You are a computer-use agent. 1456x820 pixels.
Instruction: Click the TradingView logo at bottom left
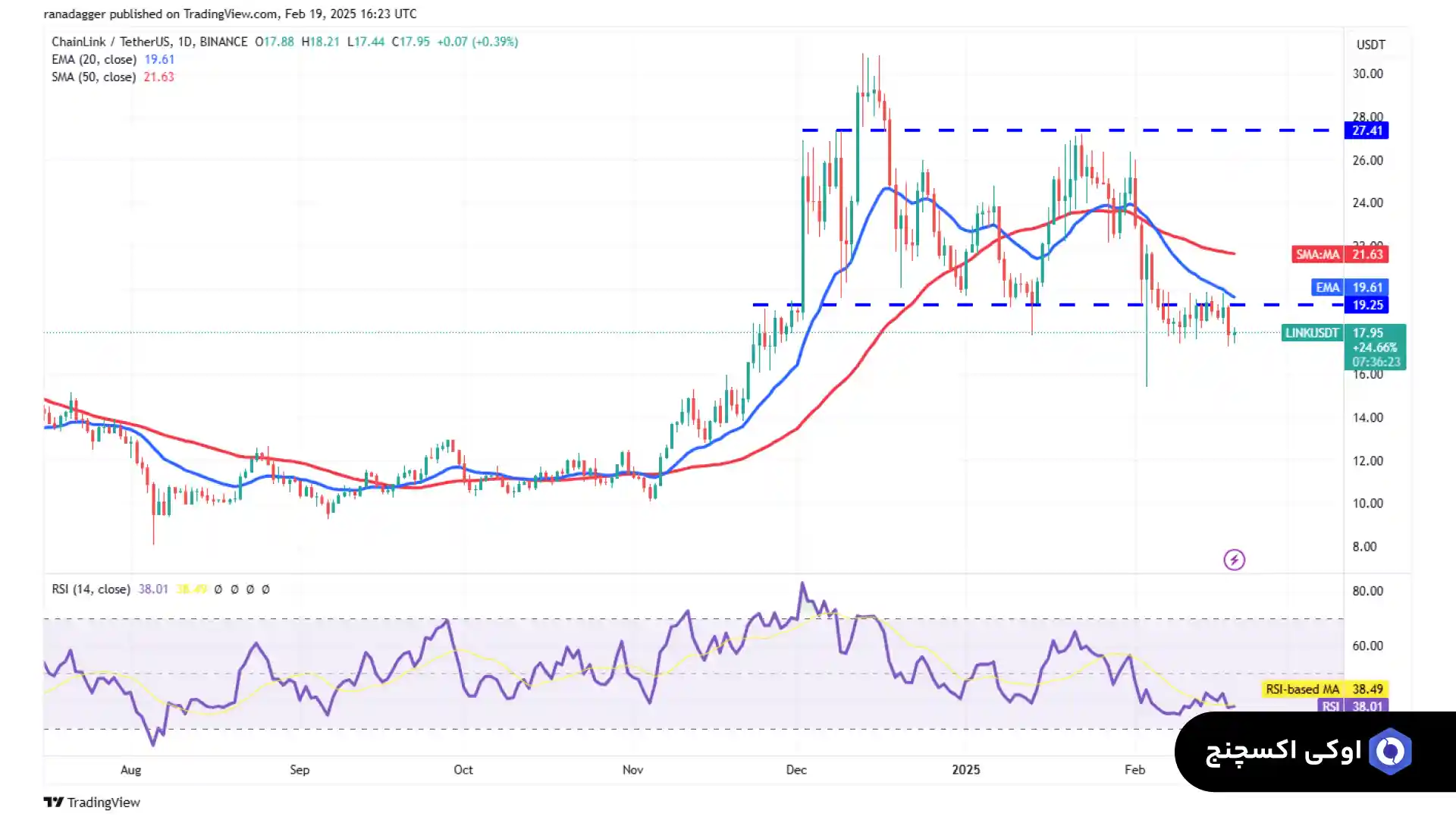click(x=92, y=802)
